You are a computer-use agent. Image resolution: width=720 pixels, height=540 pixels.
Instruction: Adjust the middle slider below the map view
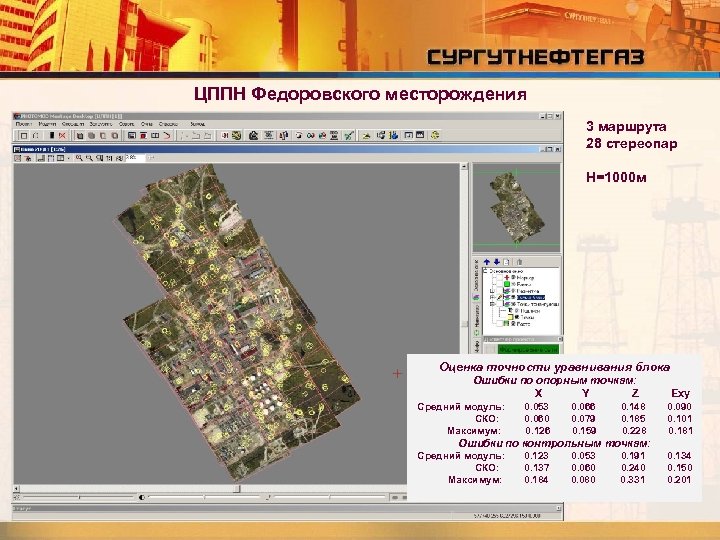[204, 497]
